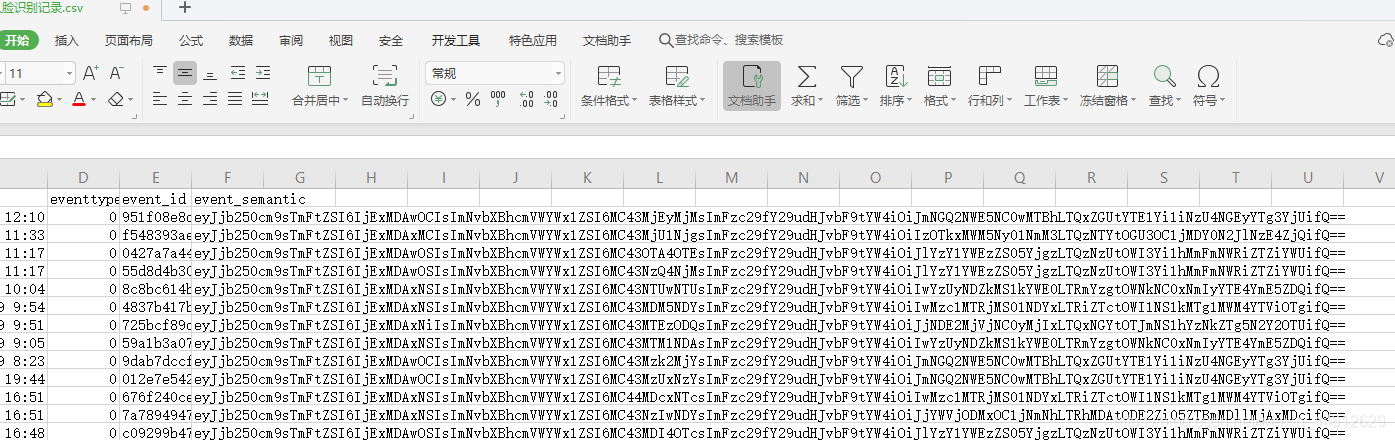The width and height of the screenshot is (1395, 440).
Task: Toggle the 文档助手 document assistant
Action: pos(752,85)
